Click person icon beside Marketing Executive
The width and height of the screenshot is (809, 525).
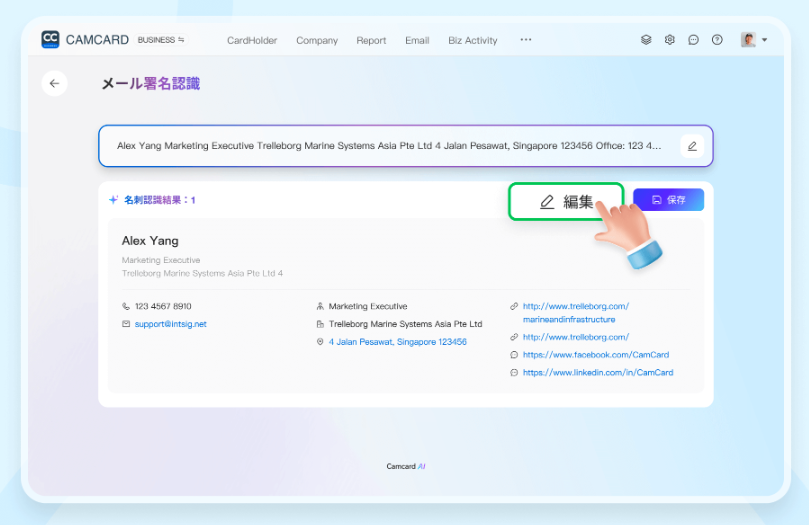tap(320, 306)
